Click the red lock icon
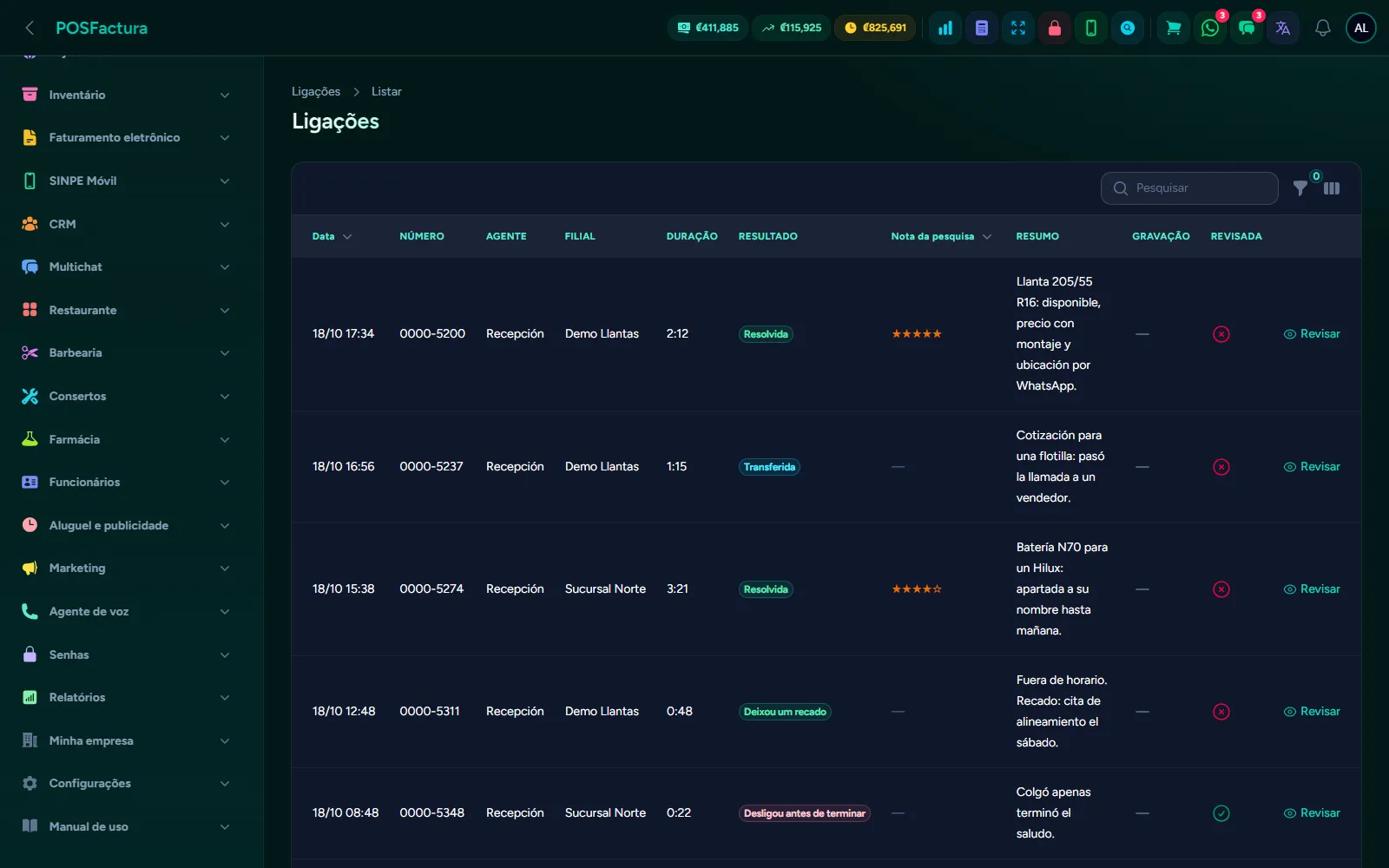Image resolution: width=1389 pixels, height=868 pixels. click(x=1055, y=28)
